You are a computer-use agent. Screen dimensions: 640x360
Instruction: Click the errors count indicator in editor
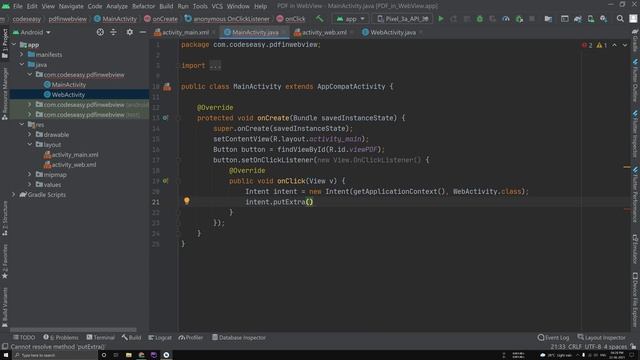(x=587, y=45)
